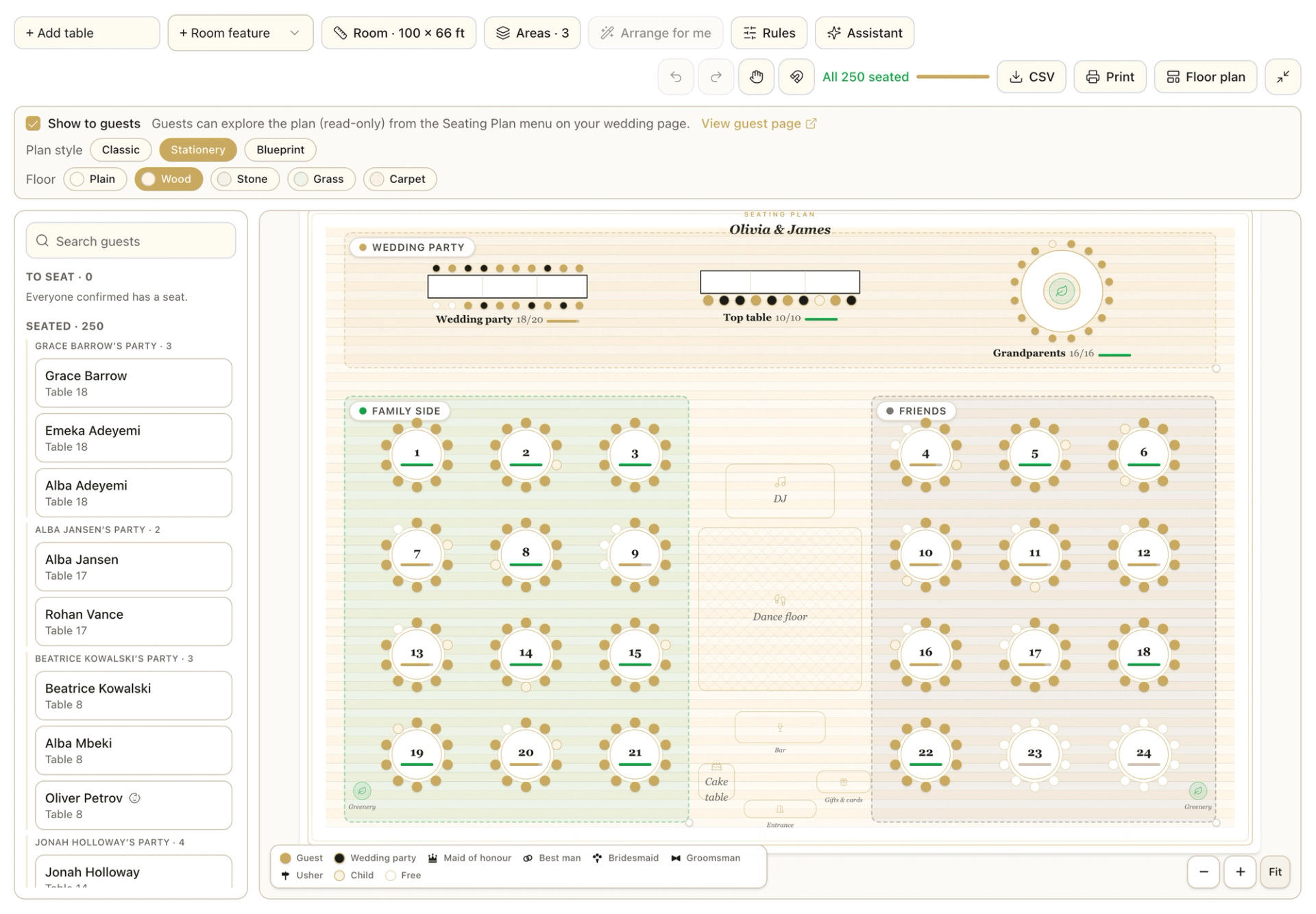Viewport: 1316px width, 914px height.
Task: Click info icon next to Oliver Petrov
Action: 135,798
